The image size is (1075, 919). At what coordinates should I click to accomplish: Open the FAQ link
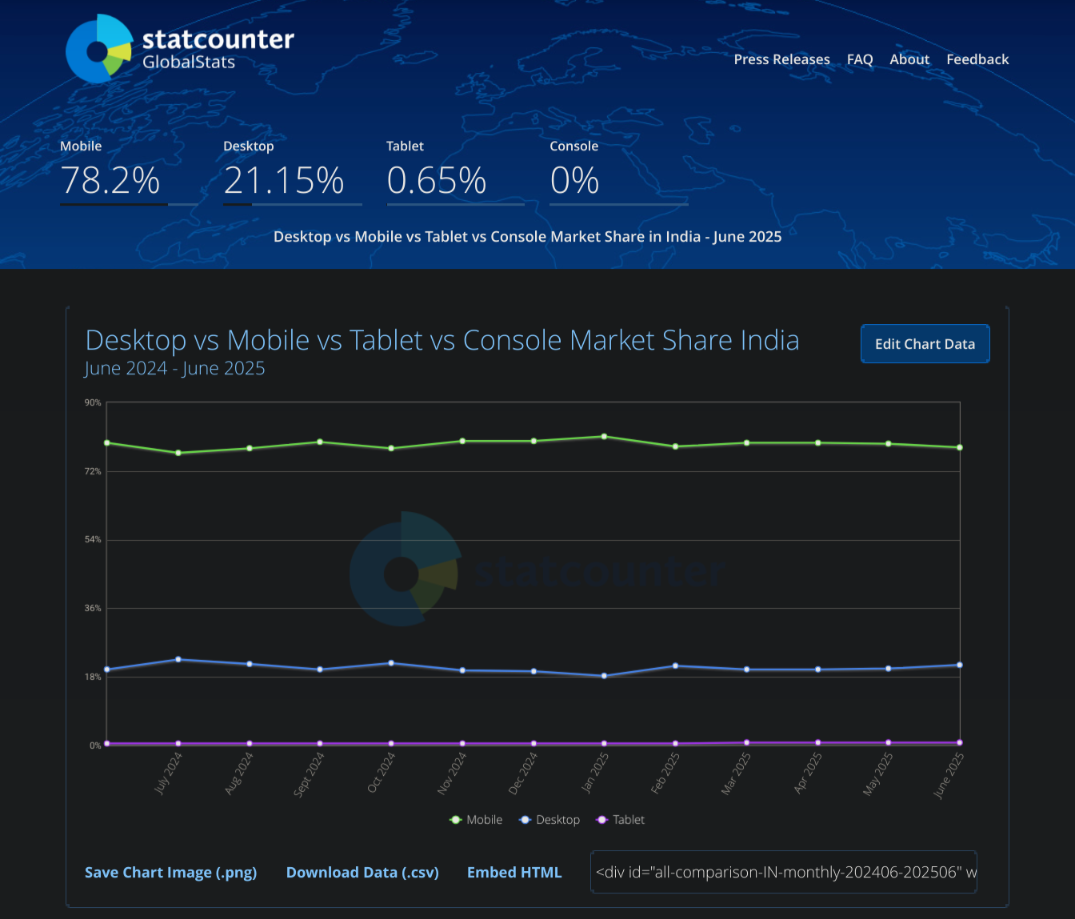coord(860,59)
